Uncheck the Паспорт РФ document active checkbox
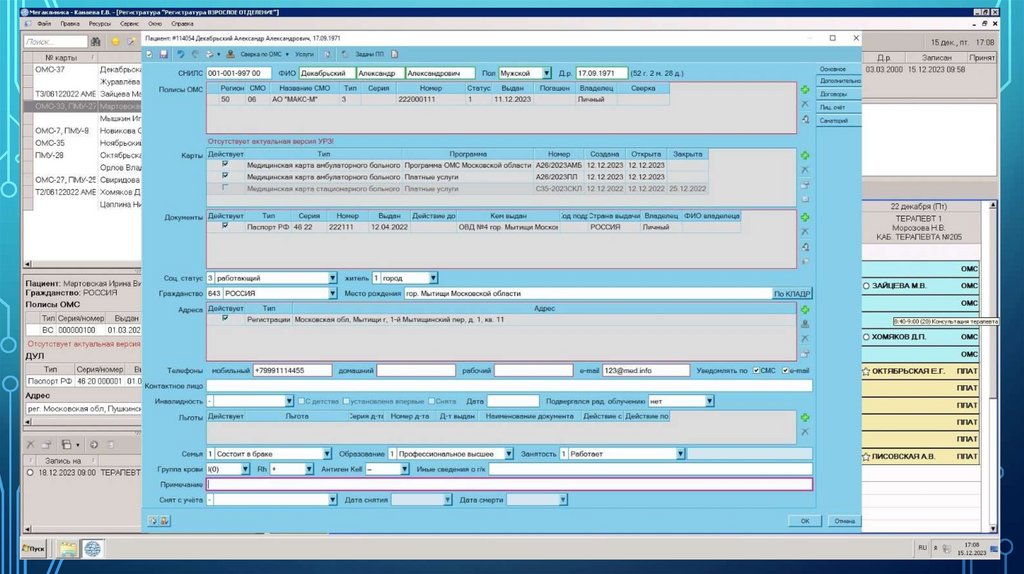This screenshot has height=574, width=1024. 225,227
